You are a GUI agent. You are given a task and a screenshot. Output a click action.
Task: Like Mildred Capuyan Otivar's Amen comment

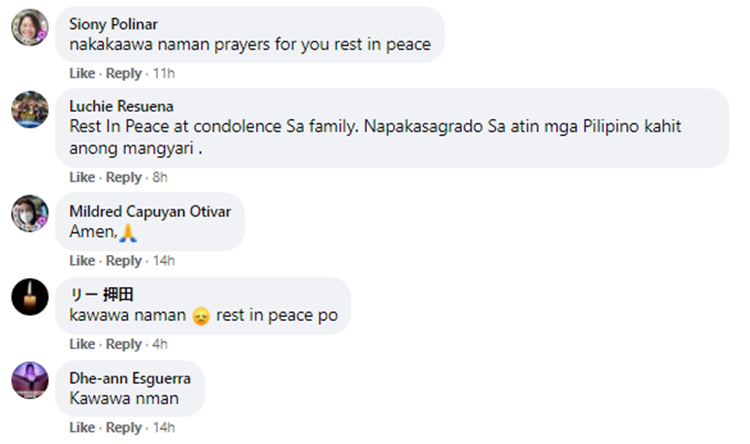click(x=82, y=261)
